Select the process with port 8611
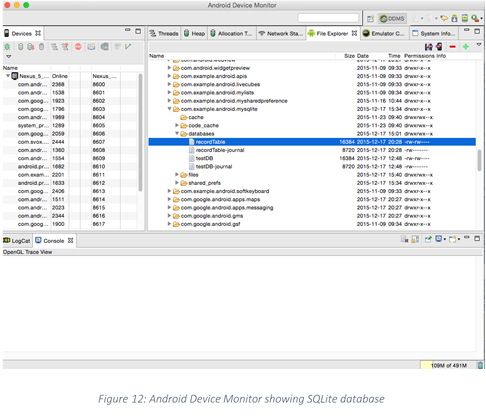 (x=69, y=175)
